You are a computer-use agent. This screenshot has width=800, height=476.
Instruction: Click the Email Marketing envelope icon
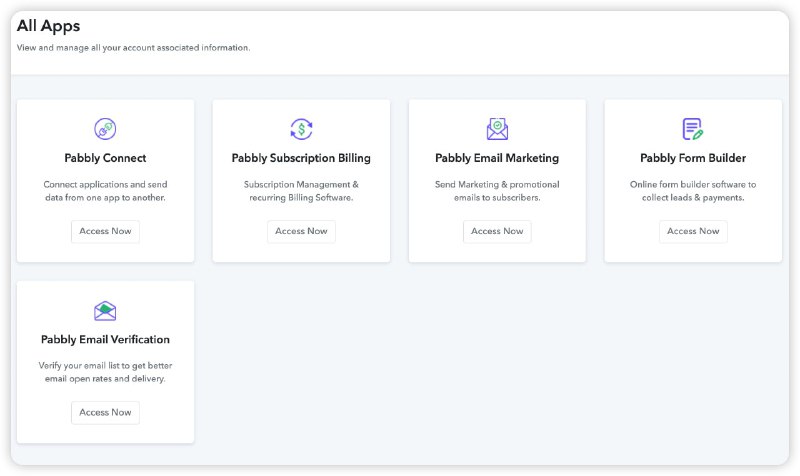click(x=497, y=129)
